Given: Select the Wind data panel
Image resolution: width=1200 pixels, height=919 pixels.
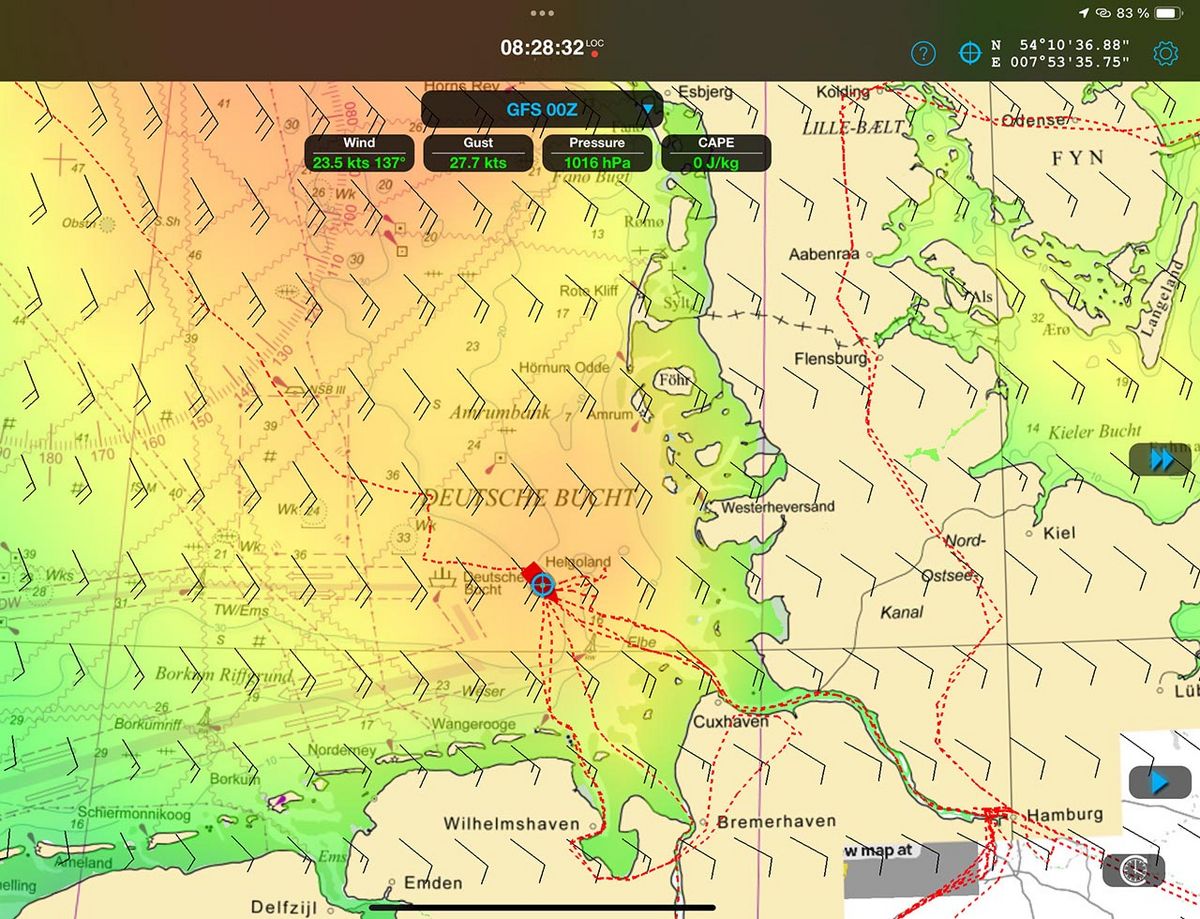Looking at the screenshot, I should (359, 153).
